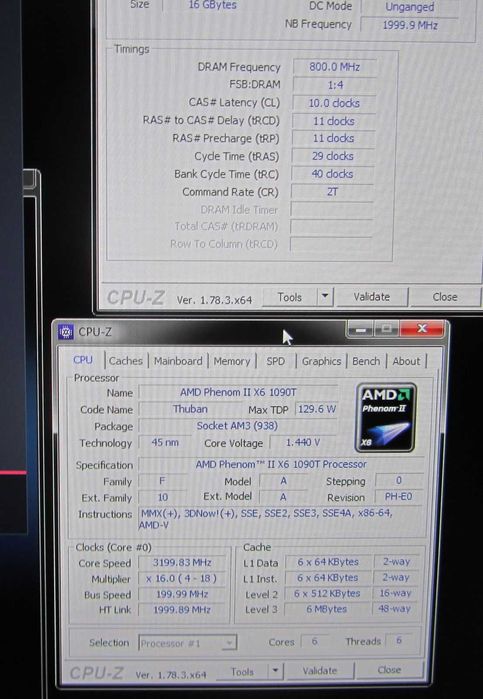Select the CPU tab
This screenshot has width=483, height=699.
83,360
